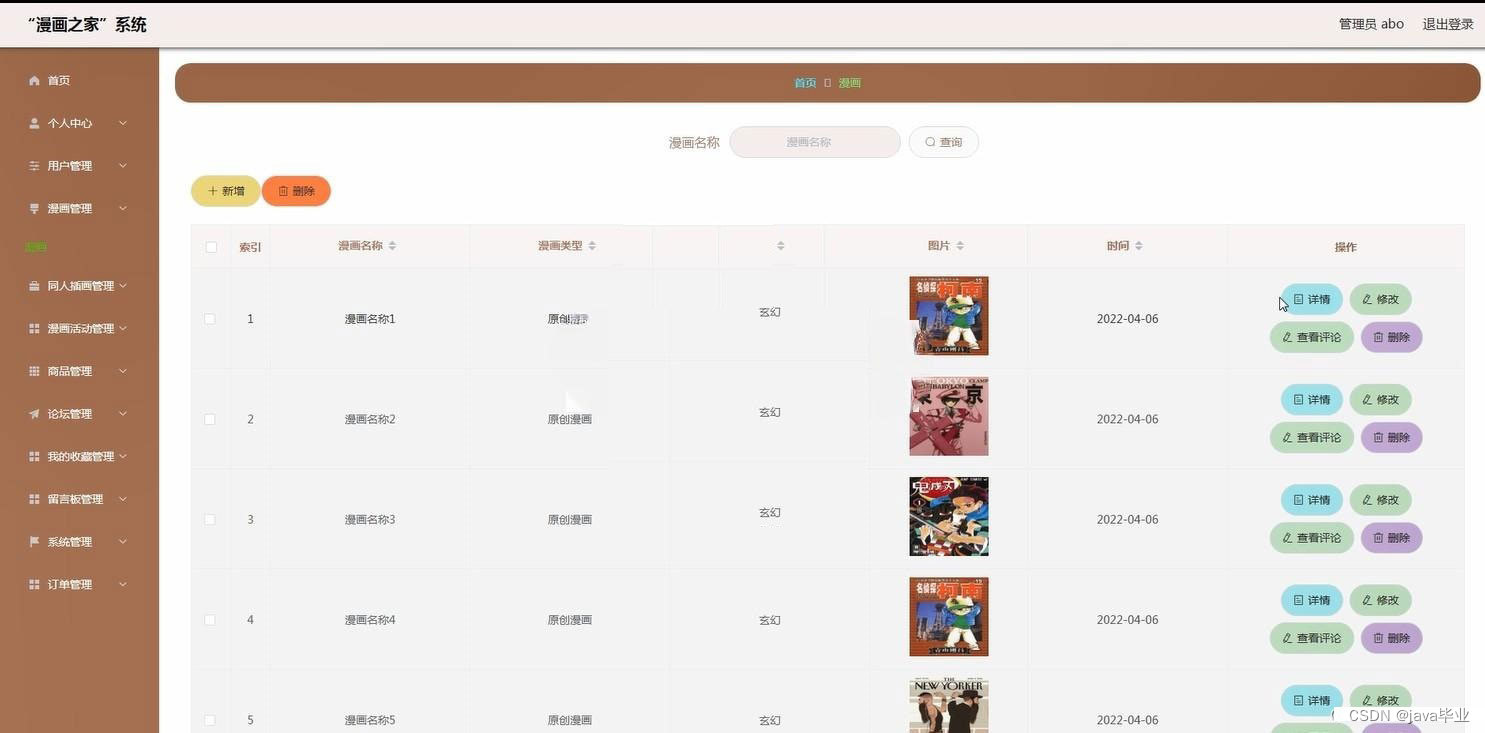The image size is (1485, 733).
Task: Focus the 漫画名称 search input field
Action: (x=815, y=142)
